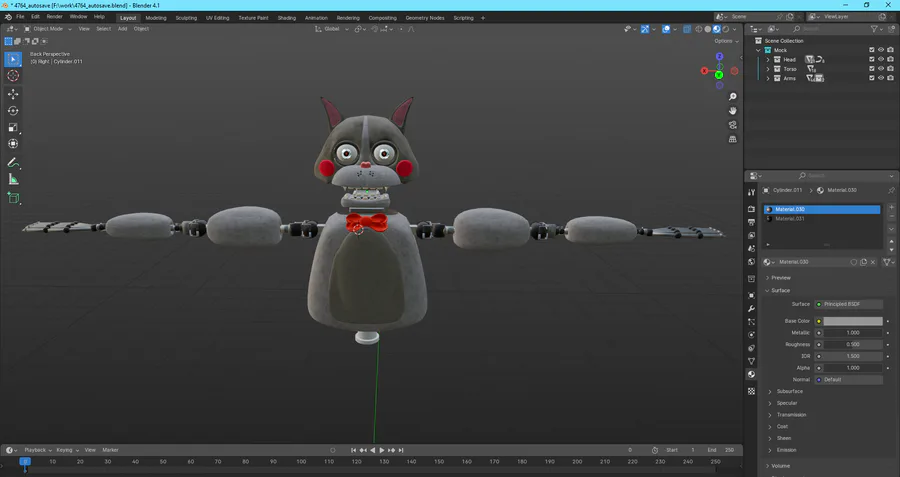Open the Output properties tab

coord(751,222)
